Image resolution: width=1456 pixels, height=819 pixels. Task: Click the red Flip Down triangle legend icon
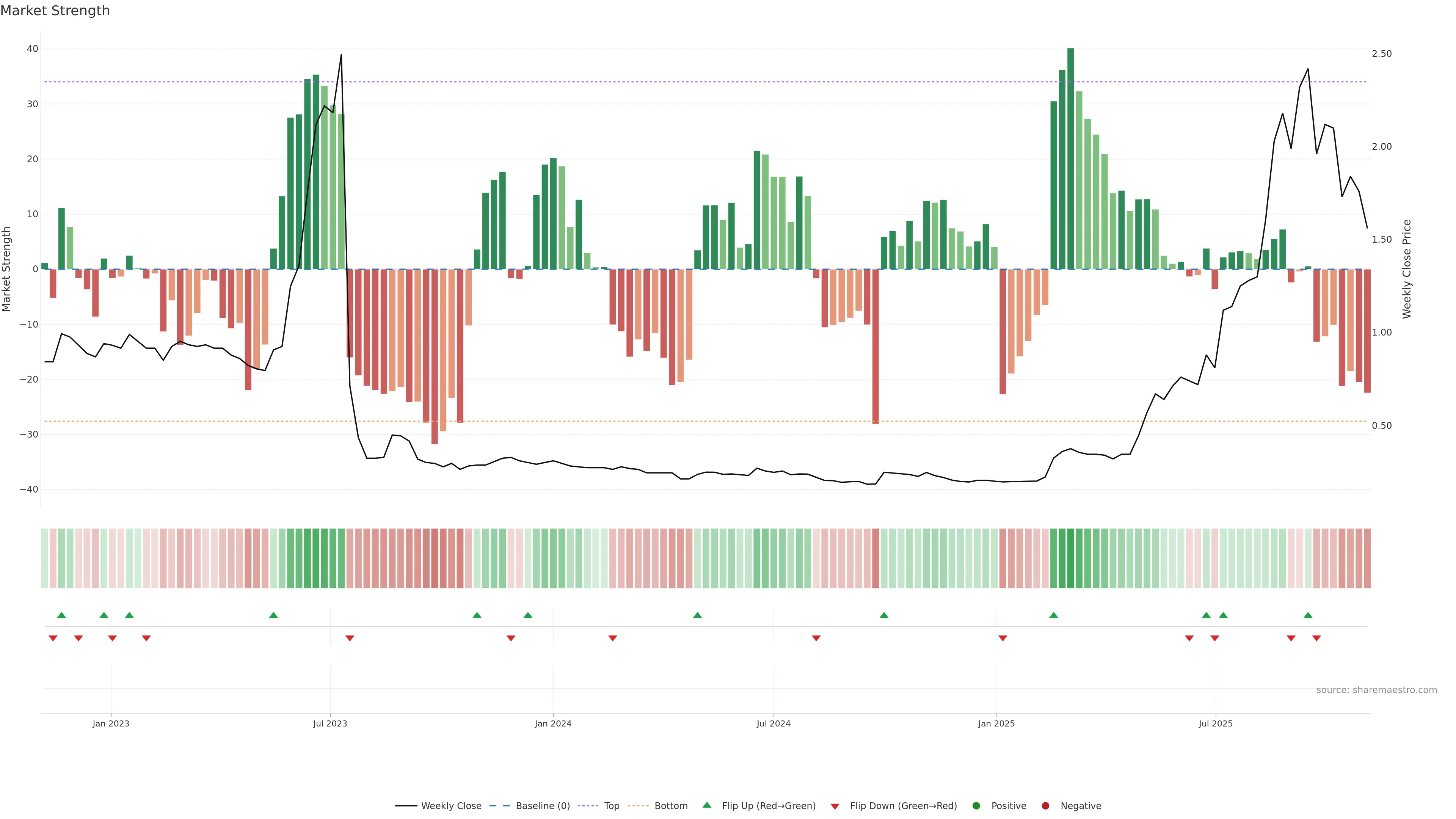835,806
